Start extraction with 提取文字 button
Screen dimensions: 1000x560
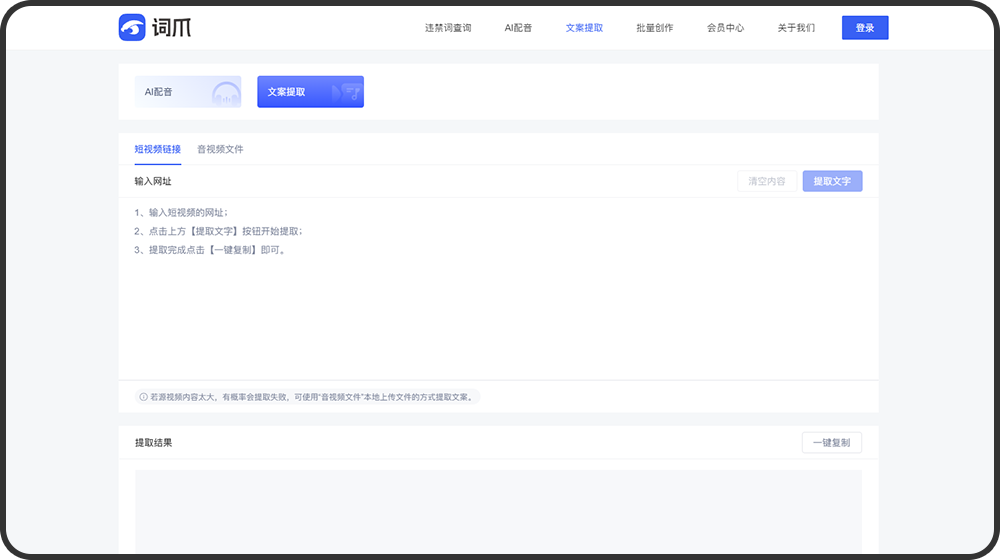tap(832, 182)
